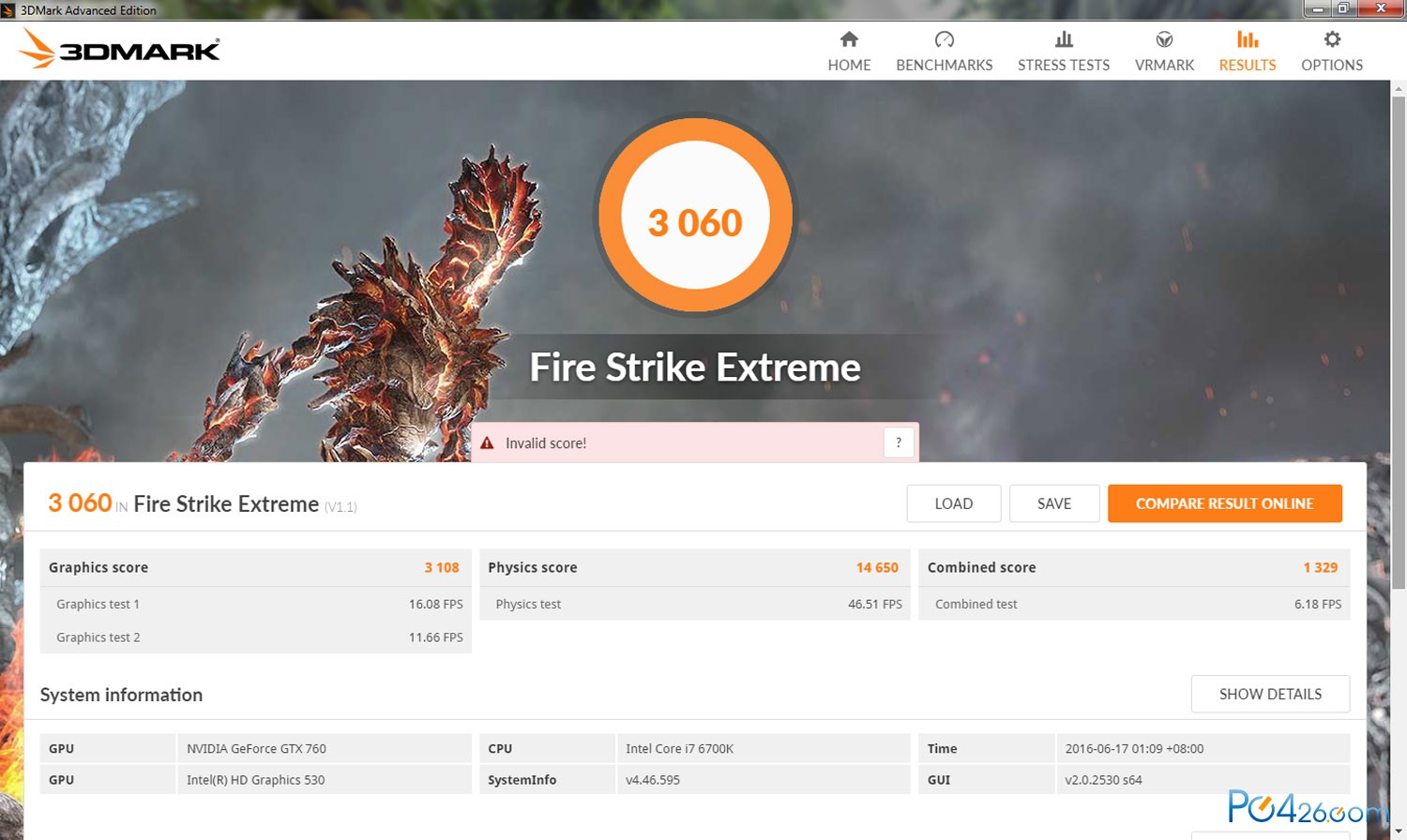The width and height of the screenshot is (1407, 840).
Task: Click the System information heading
Action: tap(121, 695)
